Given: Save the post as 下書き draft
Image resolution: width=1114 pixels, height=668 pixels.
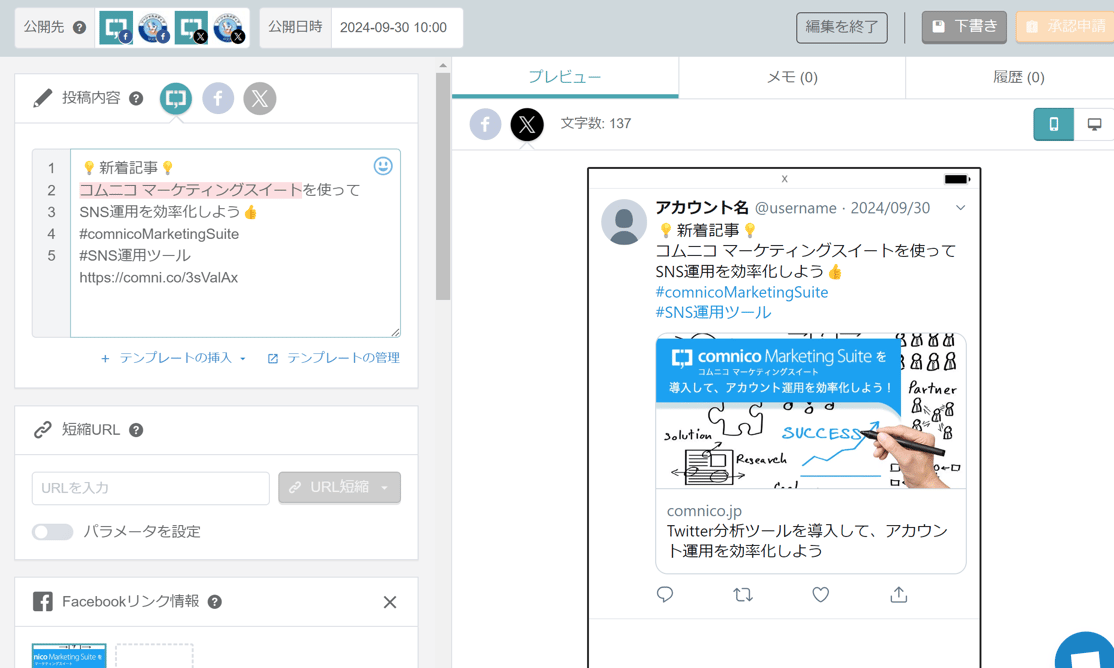Looking at the screenshot, I should coord(963,27).
